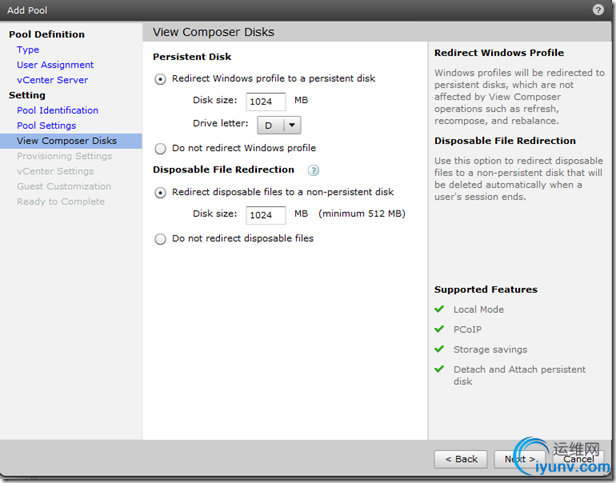This screenshot has width=616, height=483.
Task: Click the 'Drive letter:' label
Action: point(220,123)
